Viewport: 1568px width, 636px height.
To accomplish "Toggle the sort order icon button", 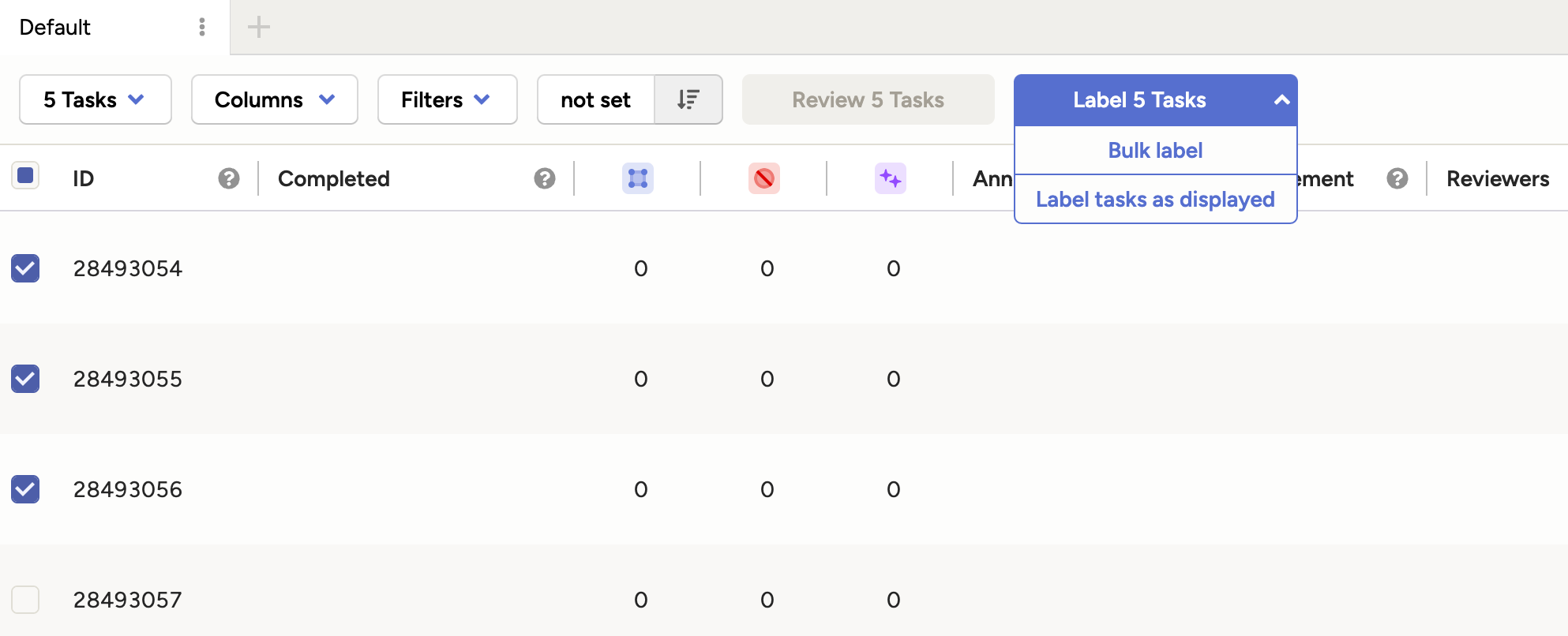I will pos(688,99).
